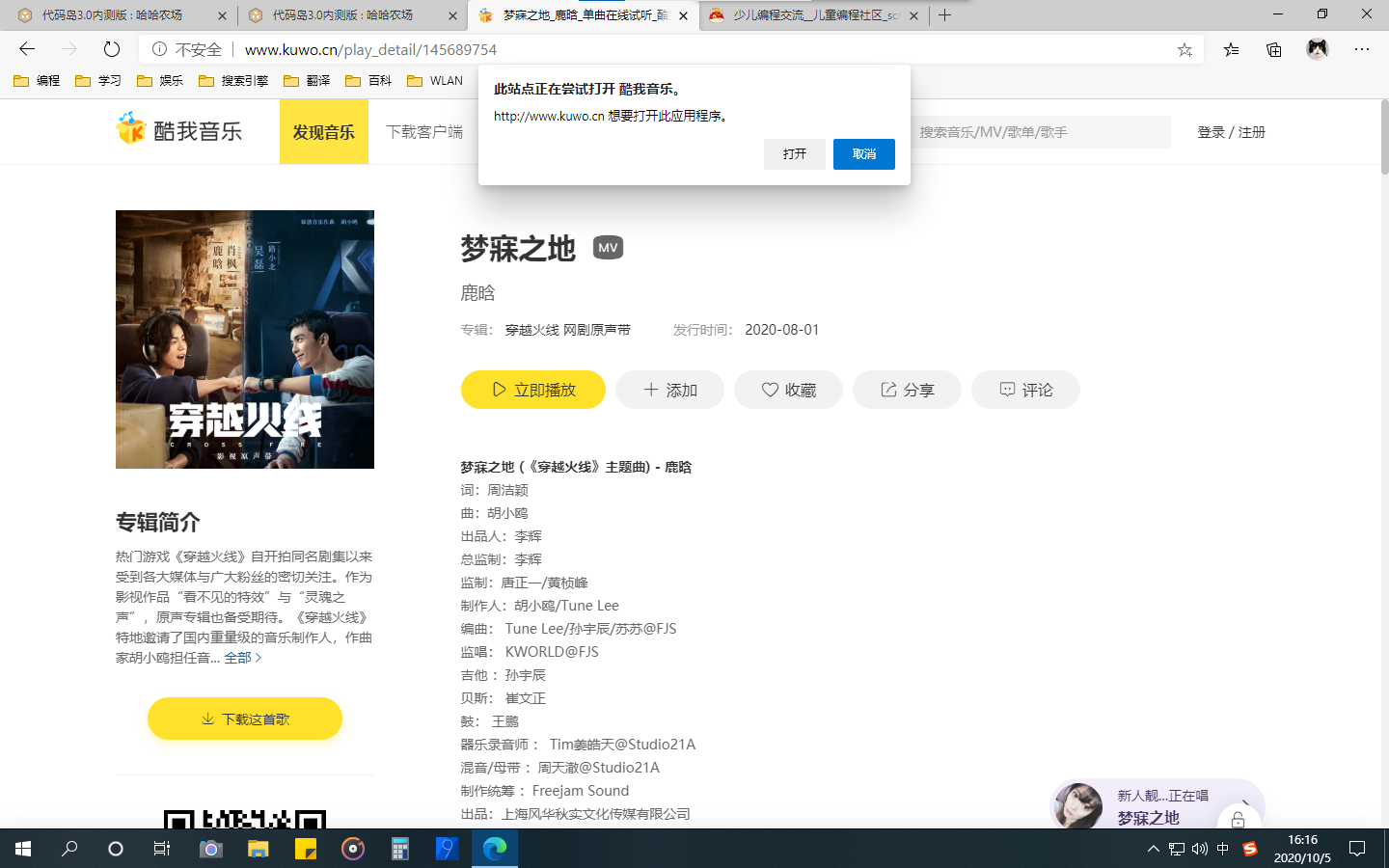Open network settings in system tray
1389x868 pixels.
click(1176, 849)
